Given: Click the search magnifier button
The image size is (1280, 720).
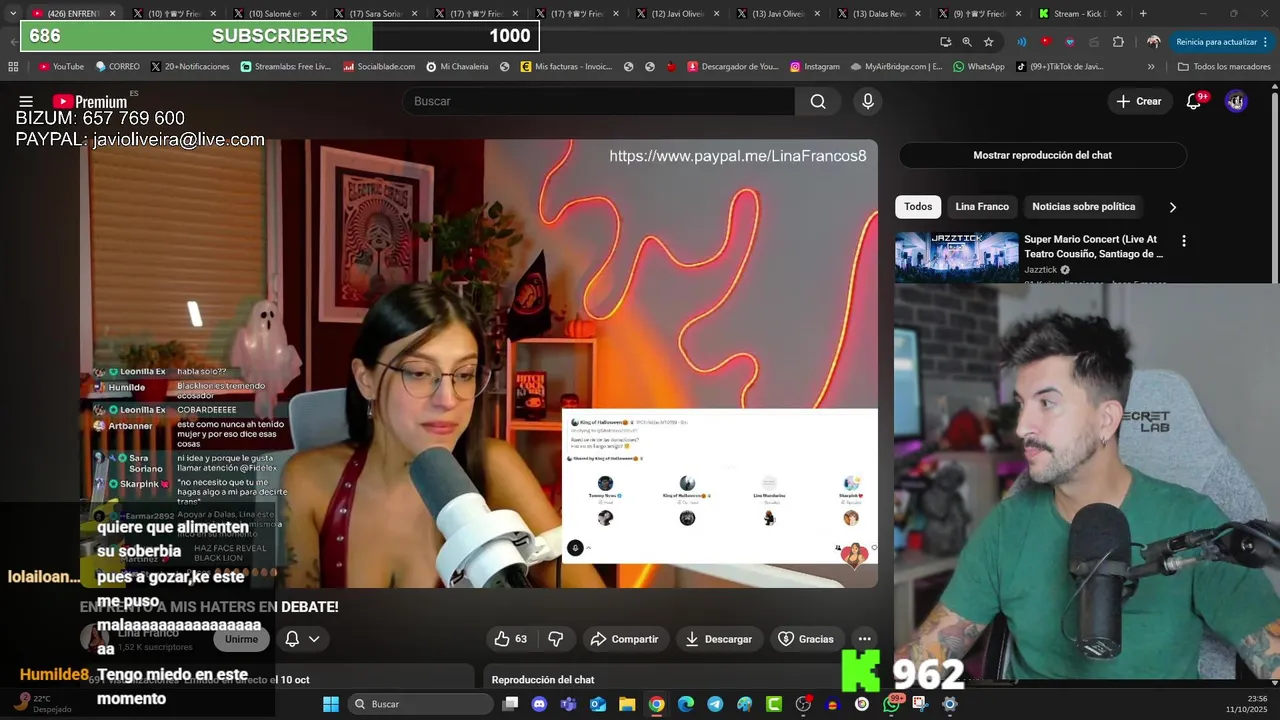Looking at the screenshot, I should click(818, 101).
